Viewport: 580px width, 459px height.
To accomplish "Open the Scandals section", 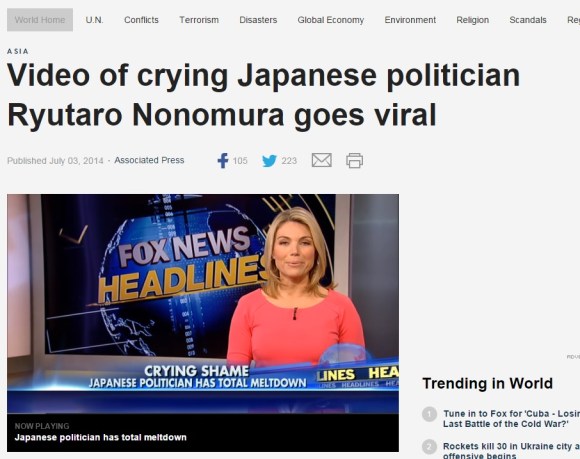I will tap(528, 20).
